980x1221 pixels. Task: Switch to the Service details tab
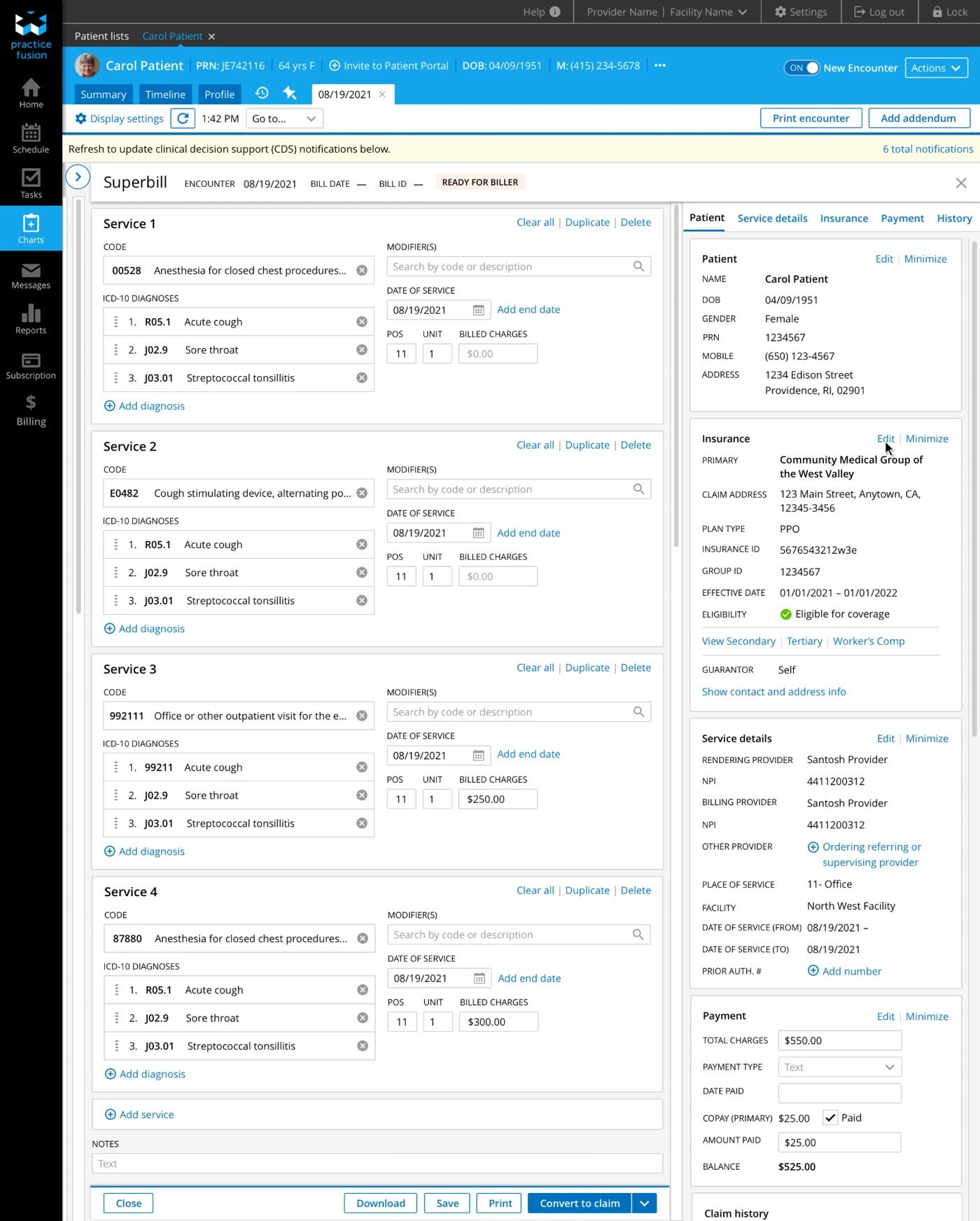pos(773,218)
